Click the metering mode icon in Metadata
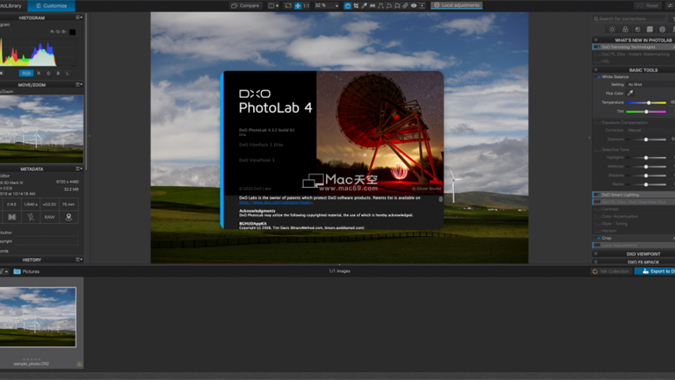This screenshot has width=675, height=380. 12,217
